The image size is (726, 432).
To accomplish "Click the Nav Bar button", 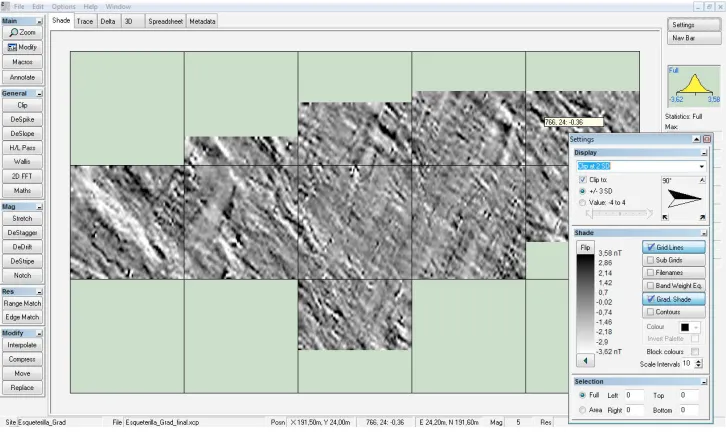I will pyautogui.click(x=694, y=38).
